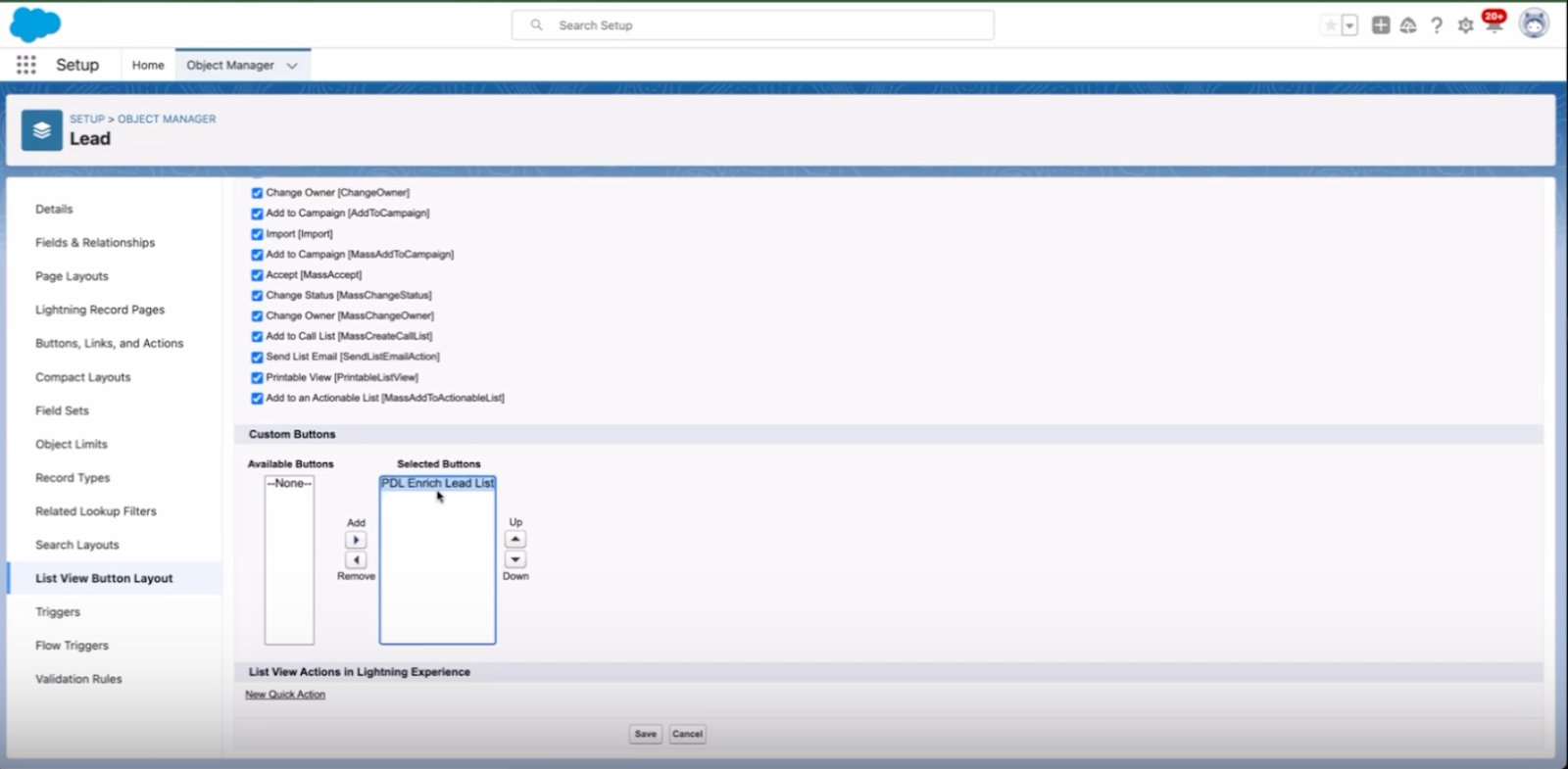Open Flow Triggers section
The image size is (1568, 769).
[x=72, y=646]
